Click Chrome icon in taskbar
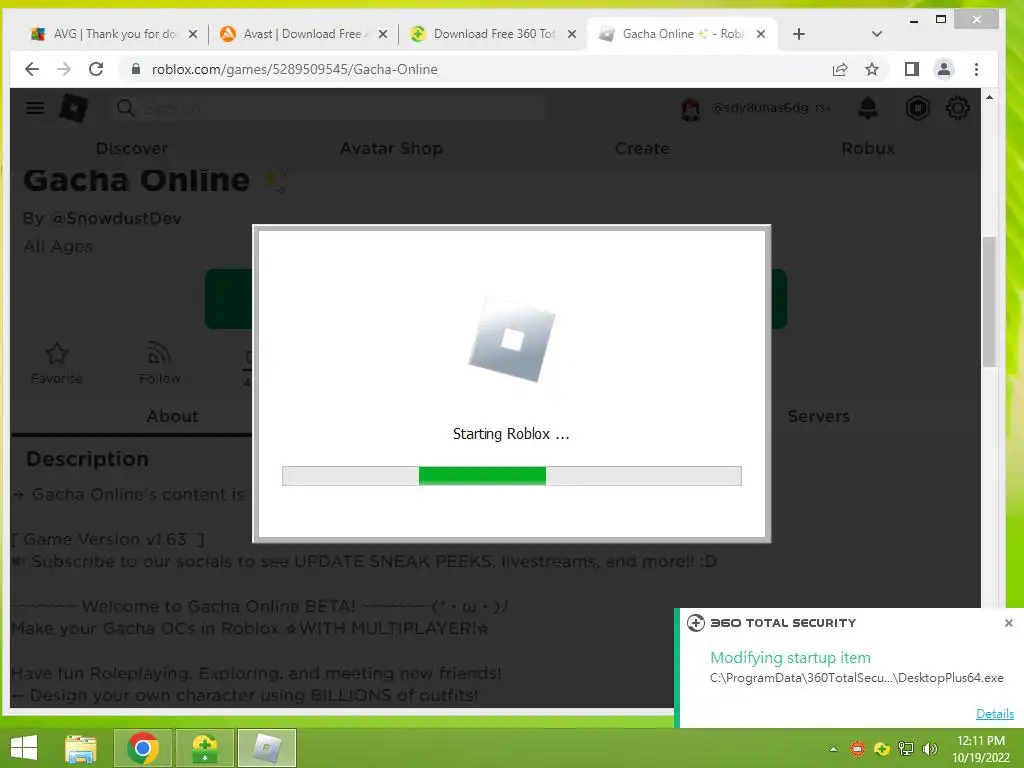This screenshot has width=1024, height=768. tap(142, 748)
